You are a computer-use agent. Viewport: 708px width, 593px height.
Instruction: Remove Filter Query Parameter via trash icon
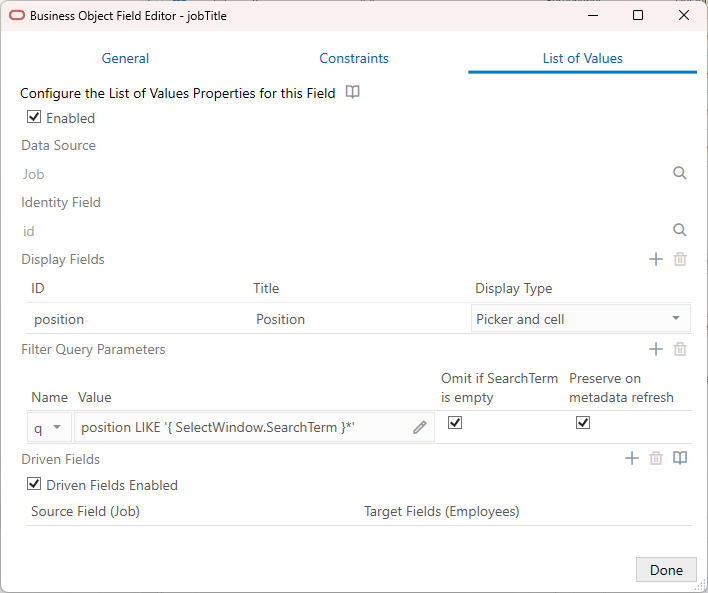coord(680,349)
